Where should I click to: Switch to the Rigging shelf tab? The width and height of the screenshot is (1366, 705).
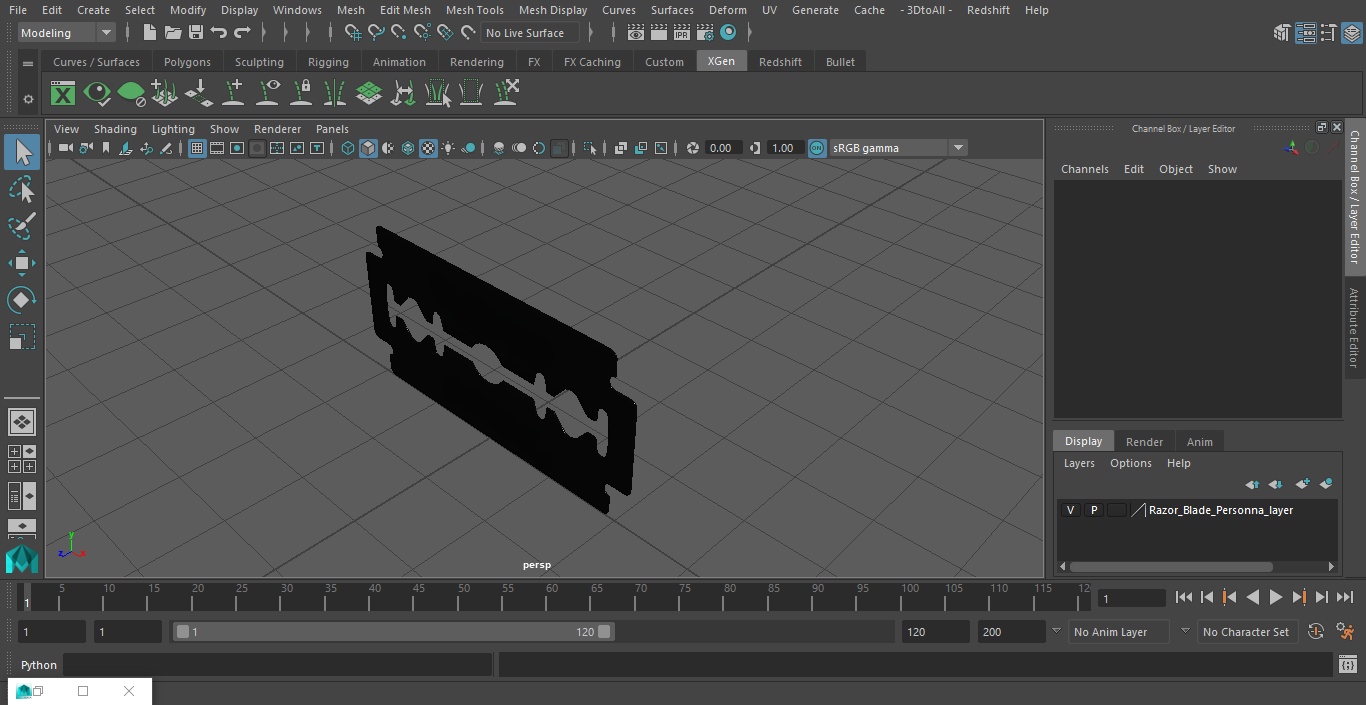[x=328, y=62]
